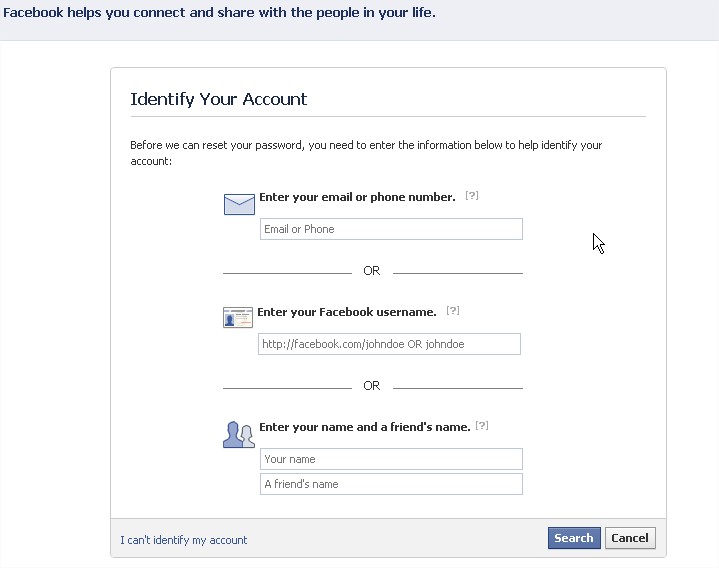
Task: Select the Your name text field
Action: tap(391, 459)
